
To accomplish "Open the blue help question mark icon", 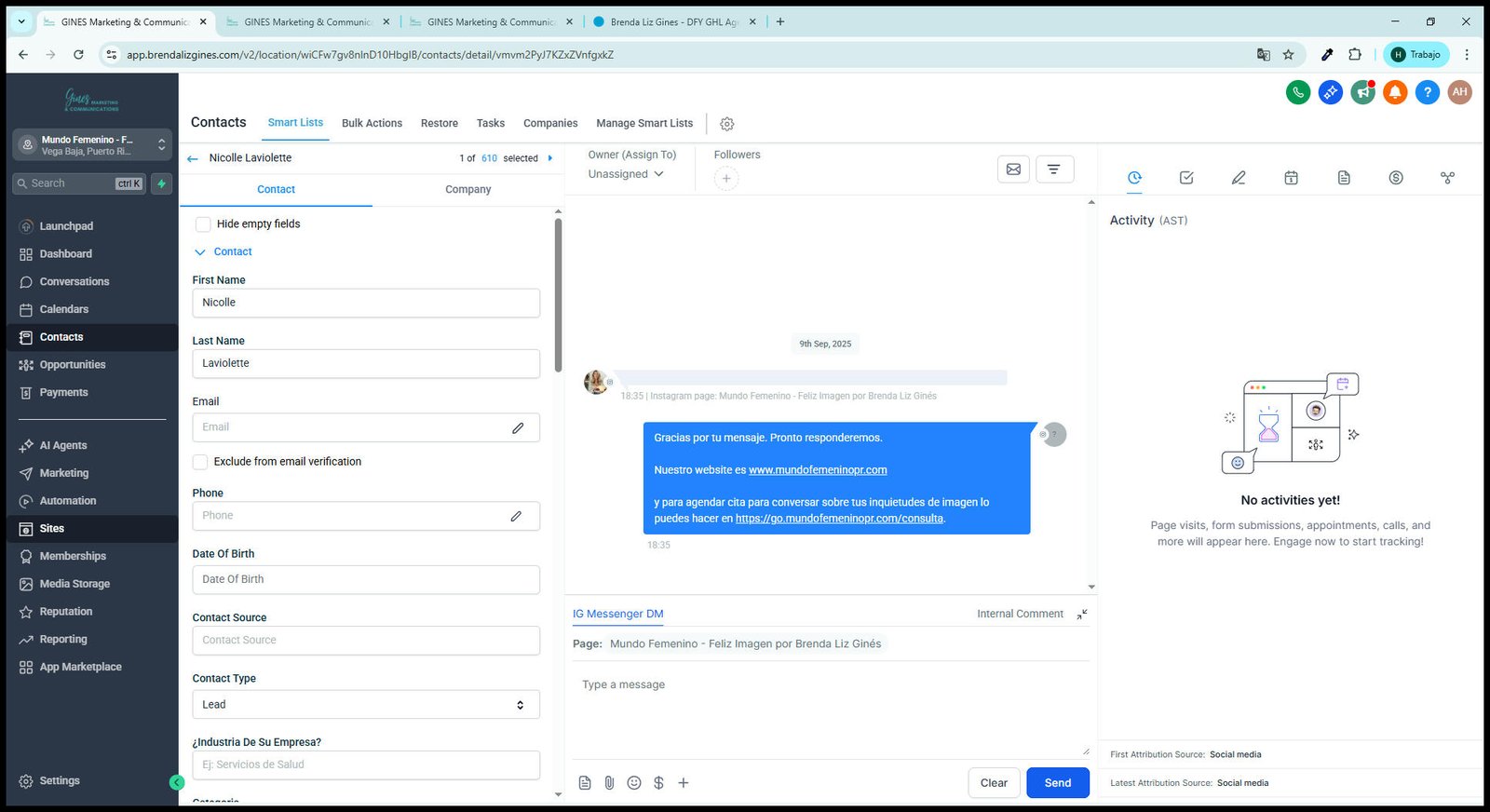I will [1427, 92].
